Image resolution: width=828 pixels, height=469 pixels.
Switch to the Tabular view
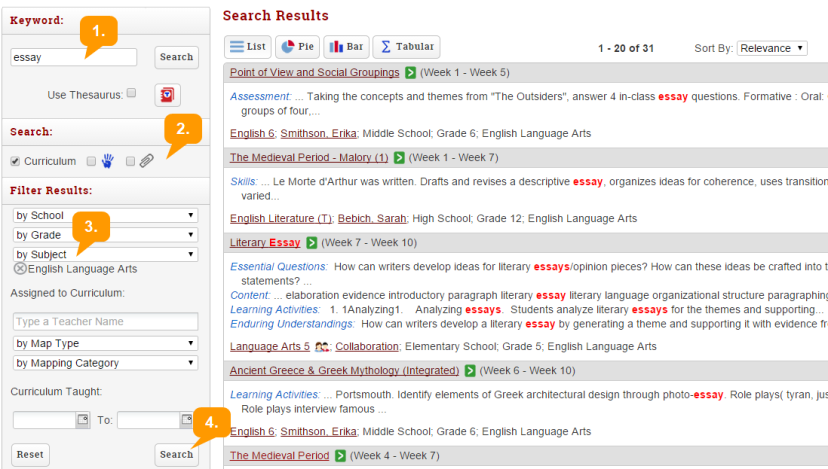coord(406,47)
